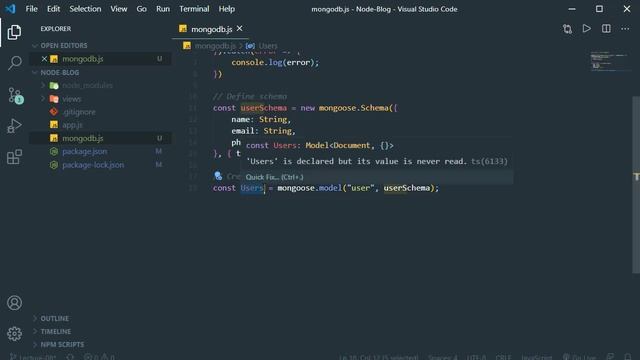Switch to the mongodb.js editor tab
Viewport: 640px width, 360px height.
(x=211, y=29)
